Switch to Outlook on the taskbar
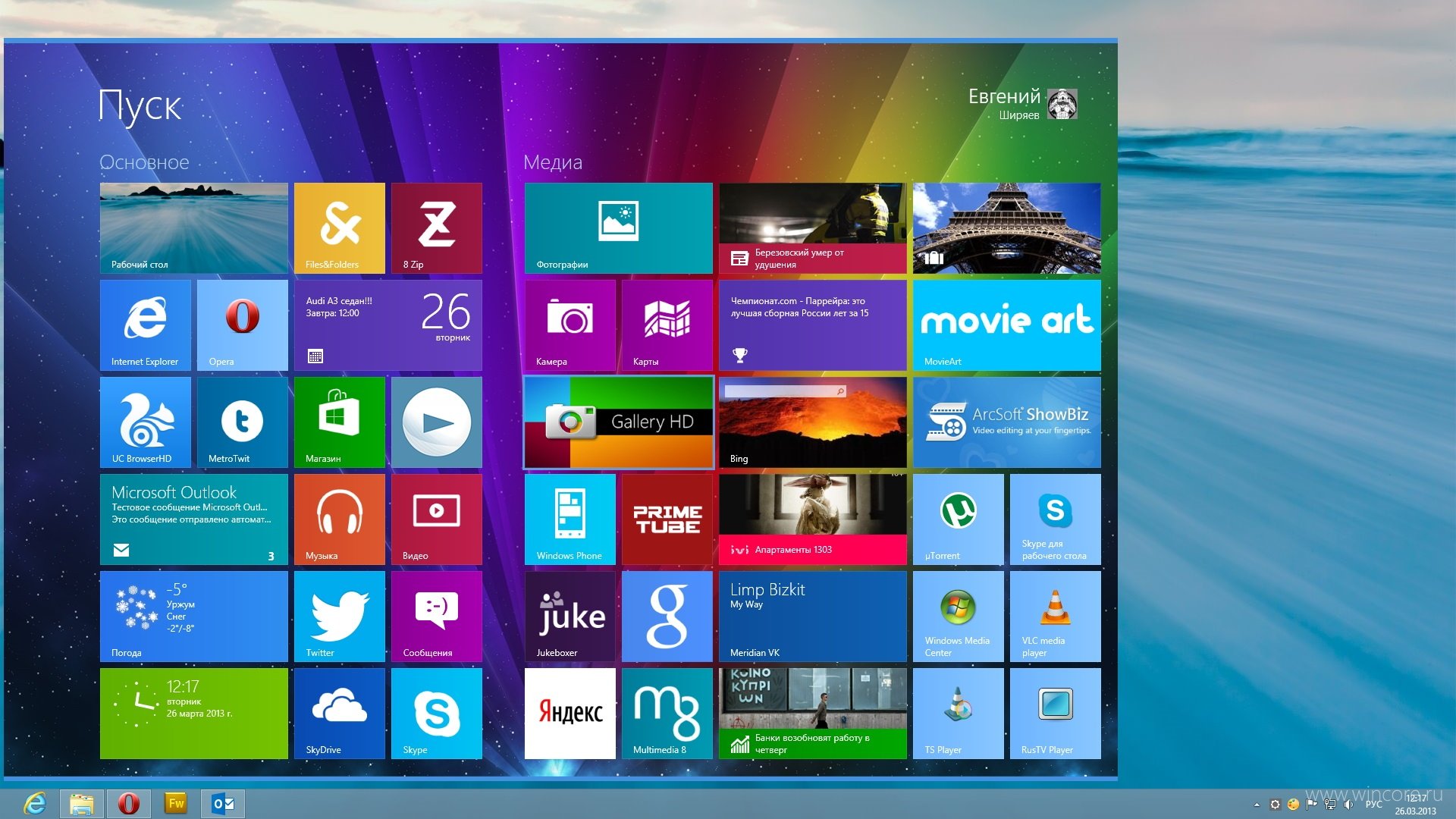This screenshot has width=1456, height=819. click(x=223, y=803)
